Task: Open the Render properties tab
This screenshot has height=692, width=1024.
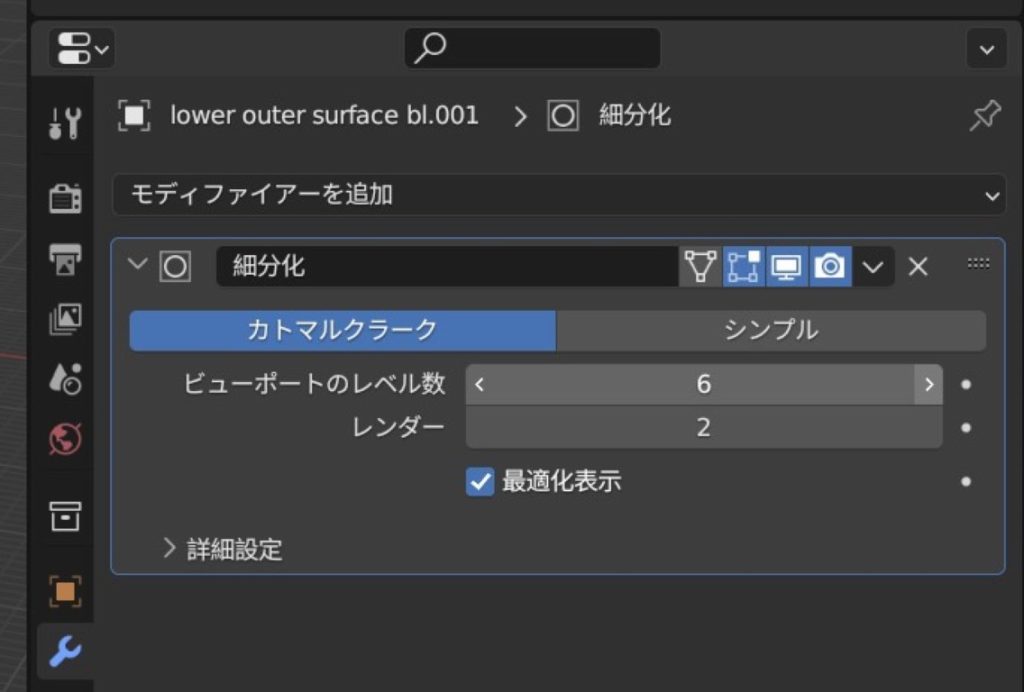Action: (65, 198)
